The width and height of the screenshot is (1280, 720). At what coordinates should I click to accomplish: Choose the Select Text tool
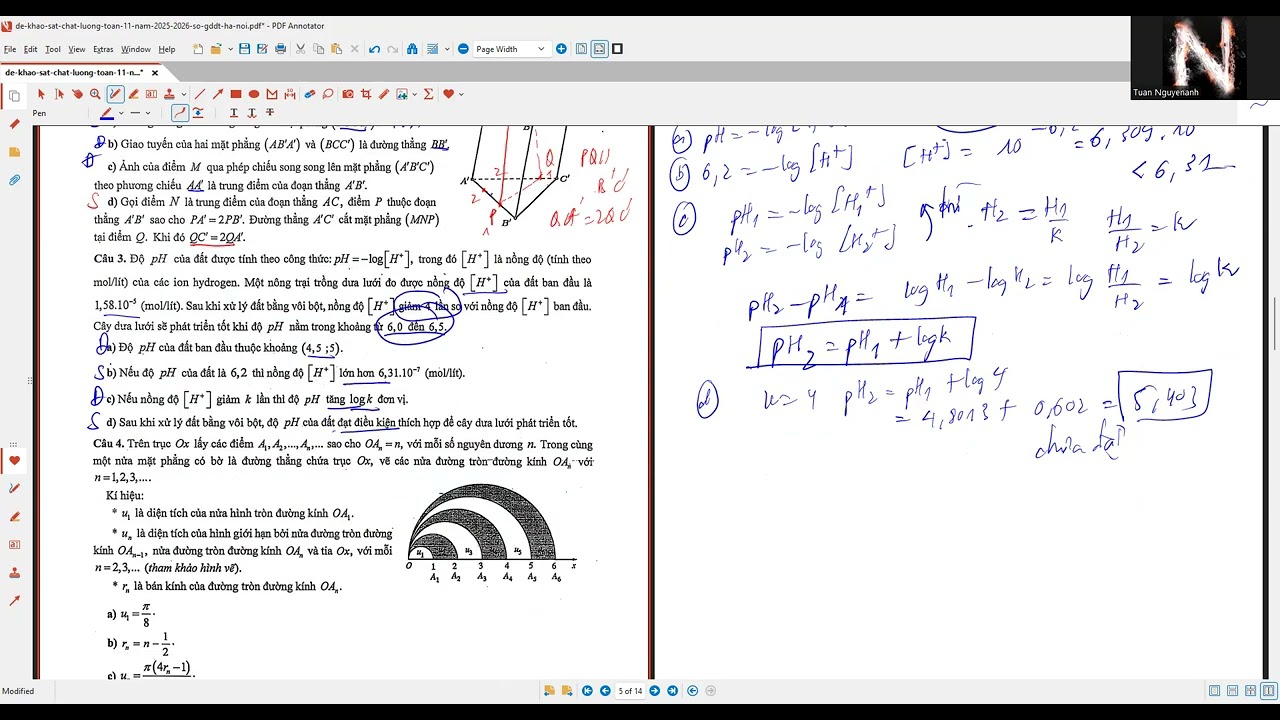(59, 94)
